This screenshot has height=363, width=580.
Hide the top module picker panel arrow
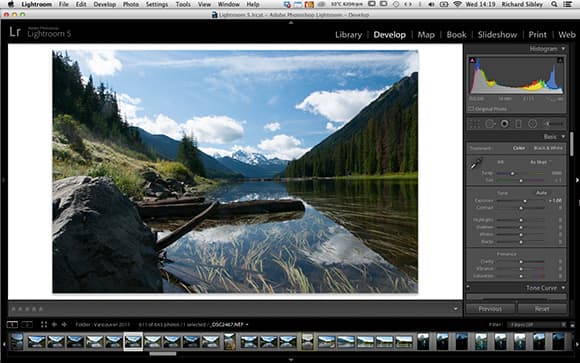point(291,23)
